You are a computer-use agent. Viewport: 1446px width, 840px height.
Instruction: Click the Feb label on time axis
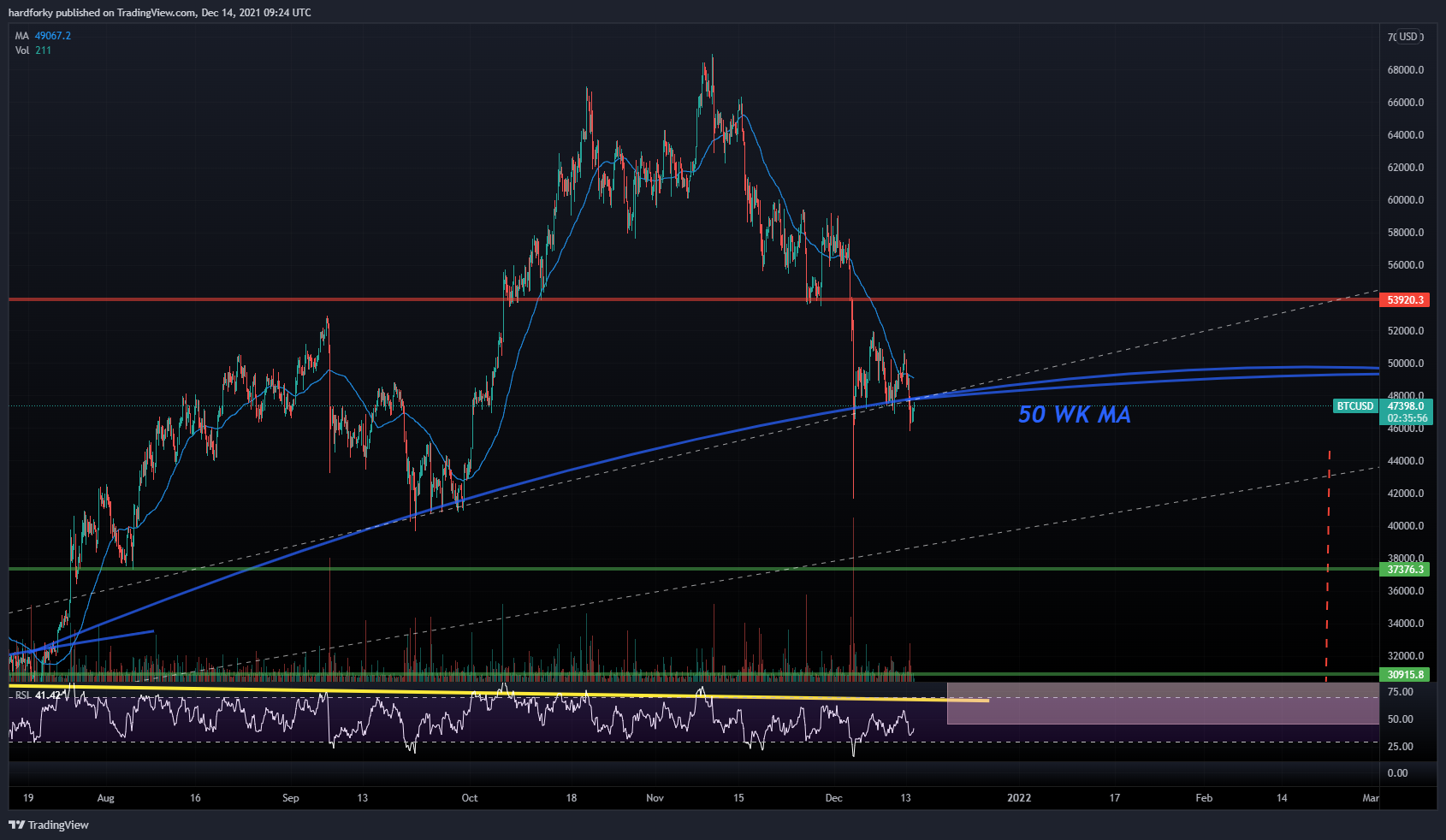tap(1204, 798)
